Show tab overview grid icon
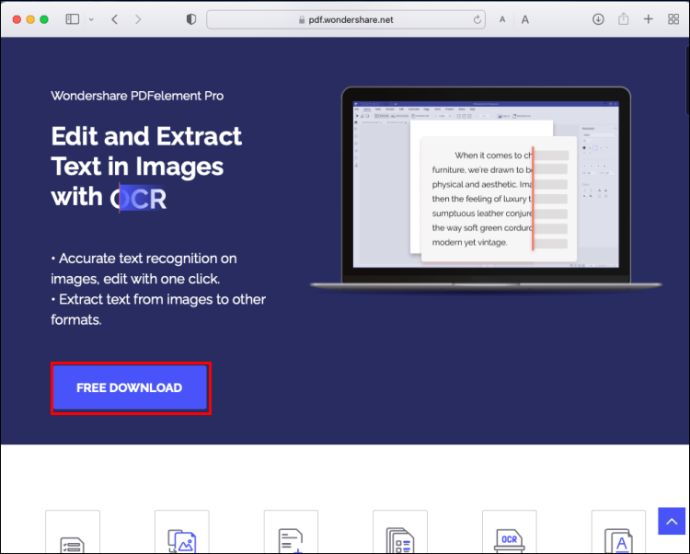 673,19
